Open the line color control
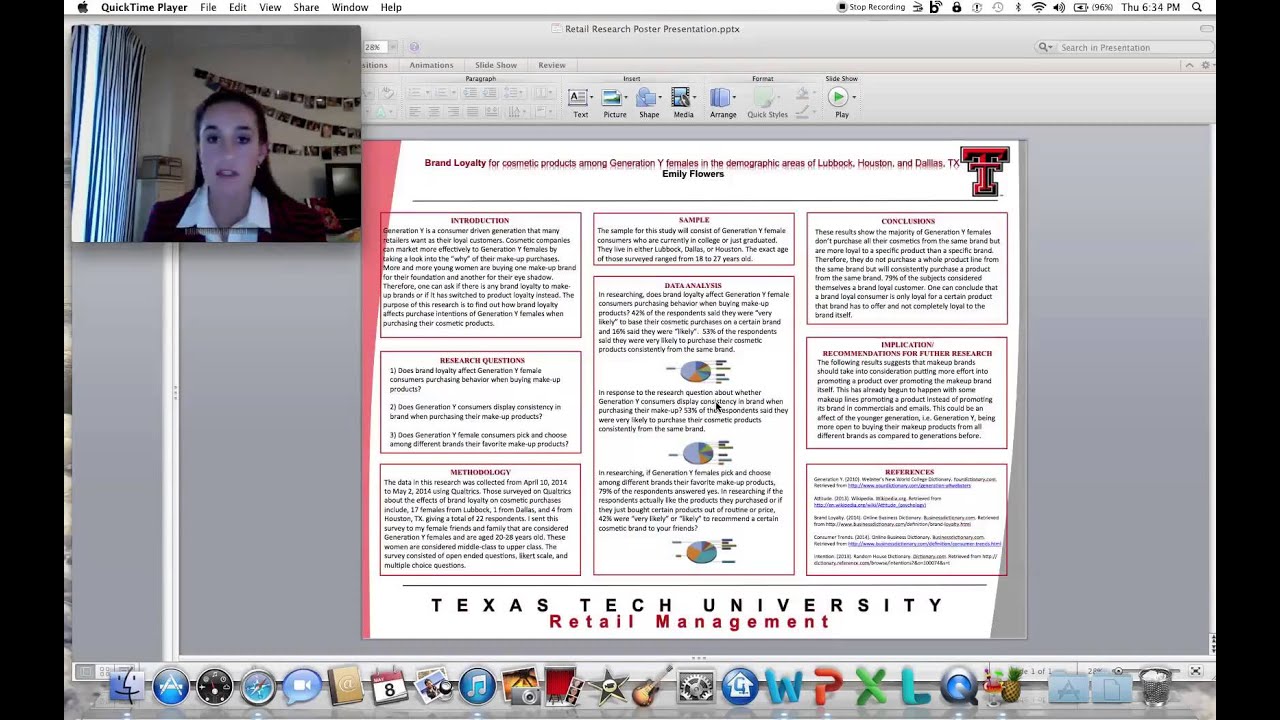This screenshot has width=1280, height=720. click(802, 110)
